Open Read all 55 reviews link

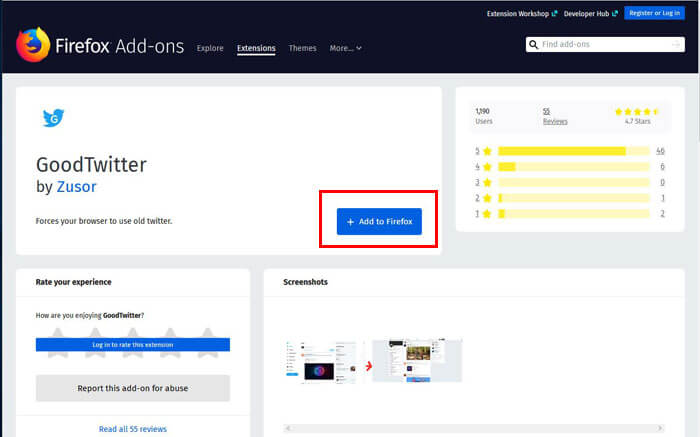click(133, 429)
